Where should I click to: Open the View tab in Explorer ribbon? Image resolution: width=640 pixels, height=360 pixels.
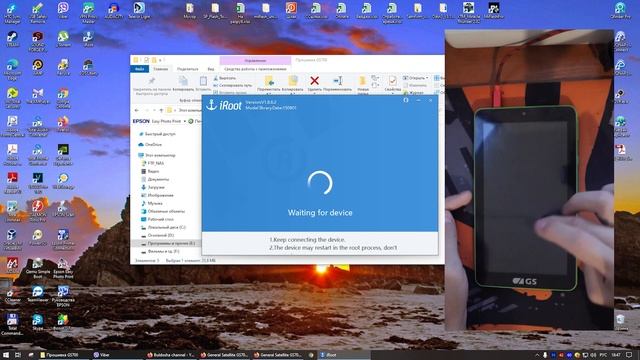(211, 69)
